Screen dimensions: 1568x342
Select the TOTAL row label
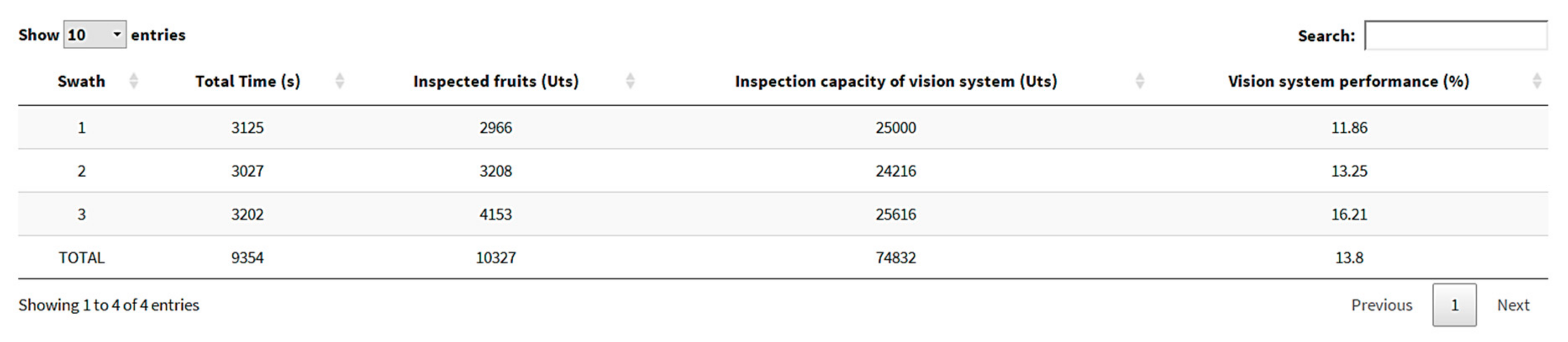(82, 258)
